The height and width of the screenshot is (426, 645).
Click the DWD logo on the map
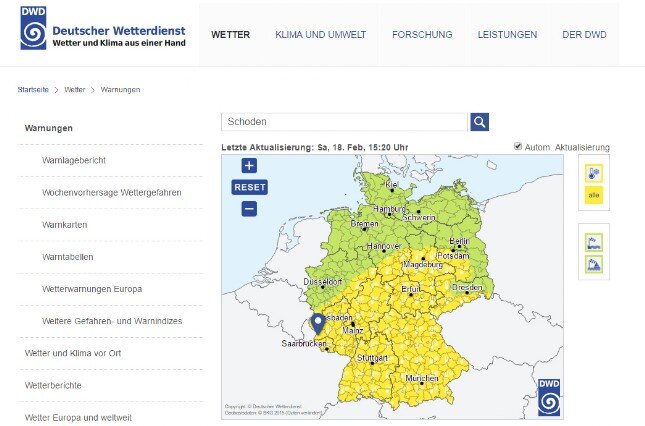549,397
